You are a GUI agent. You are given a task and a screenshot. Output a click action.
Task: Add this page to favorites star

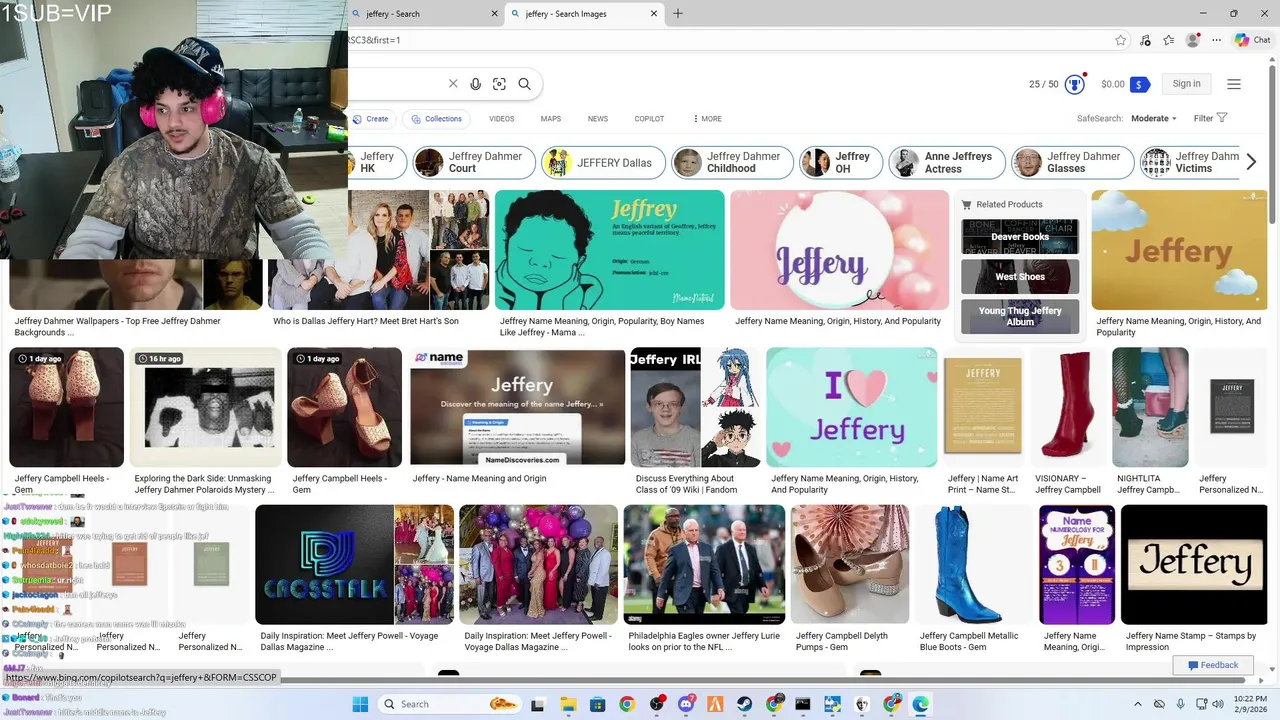[1121, 40]
